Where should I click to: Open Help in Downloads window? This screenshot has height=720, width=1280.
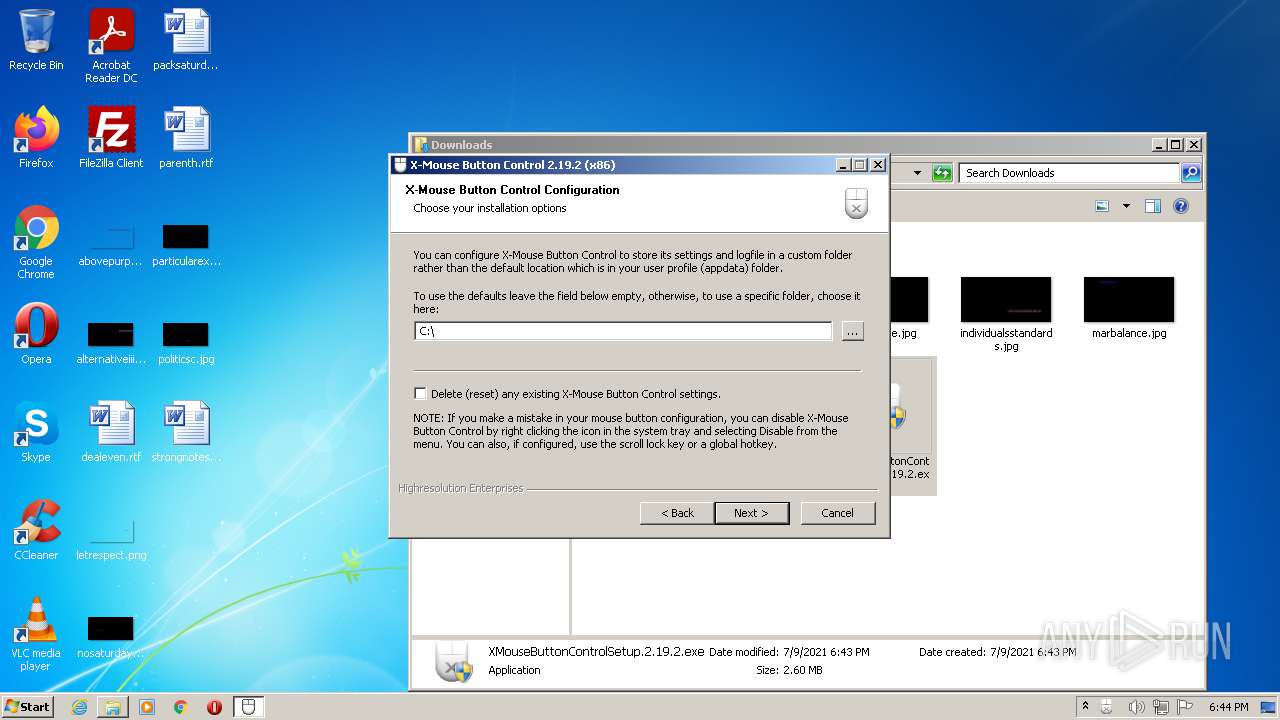tap(1181, 206)
